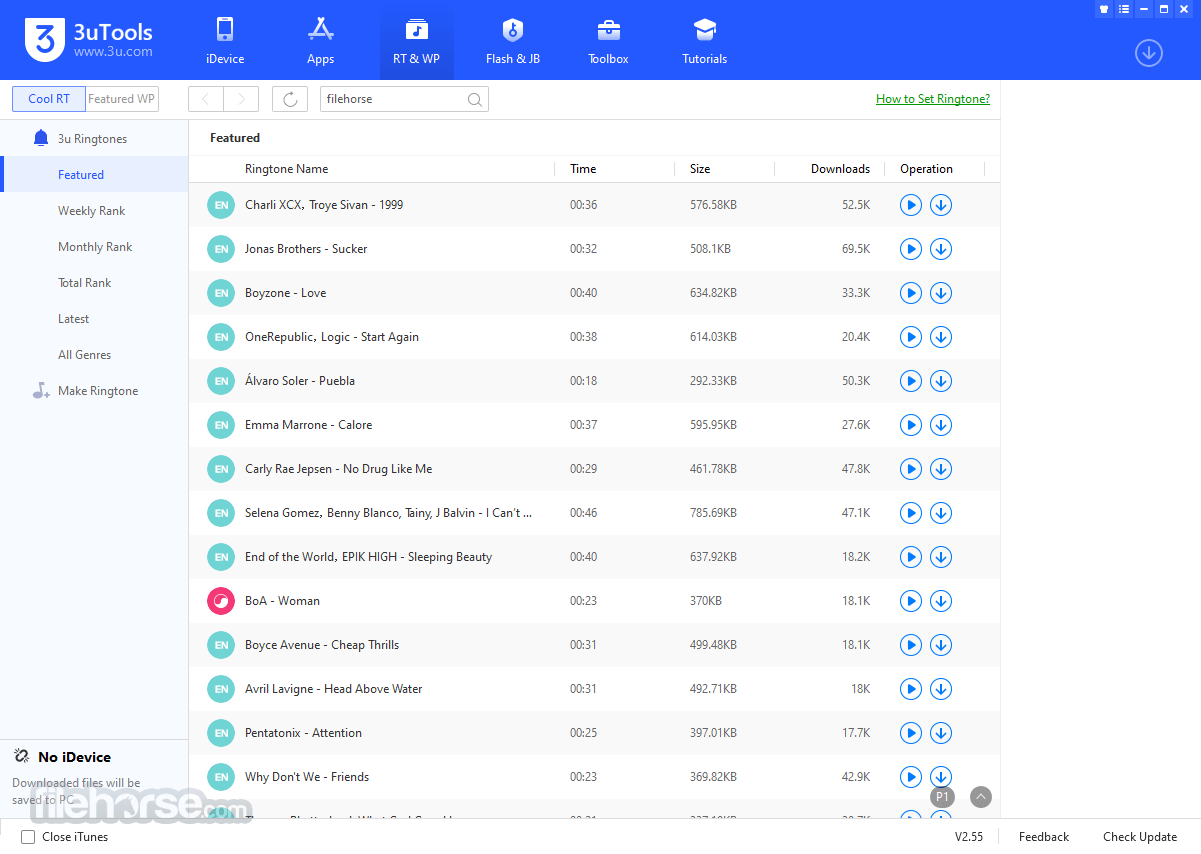Download EPIK HIGH Sleeping Beauty ringtone
The width and height of the screenshot is (1201, 854).
(x=941, y=557)
